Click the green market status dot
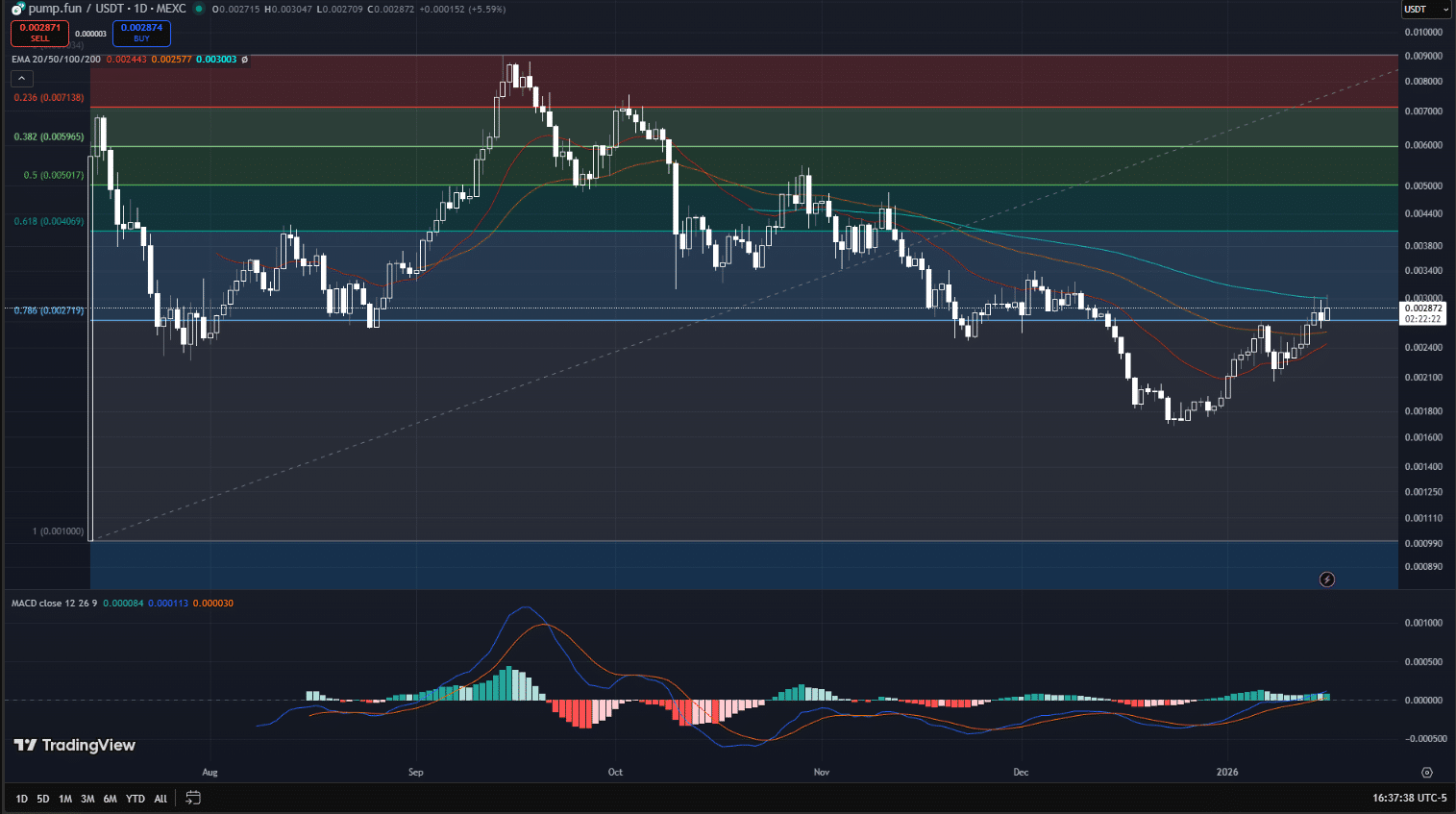 pos(199,9)
